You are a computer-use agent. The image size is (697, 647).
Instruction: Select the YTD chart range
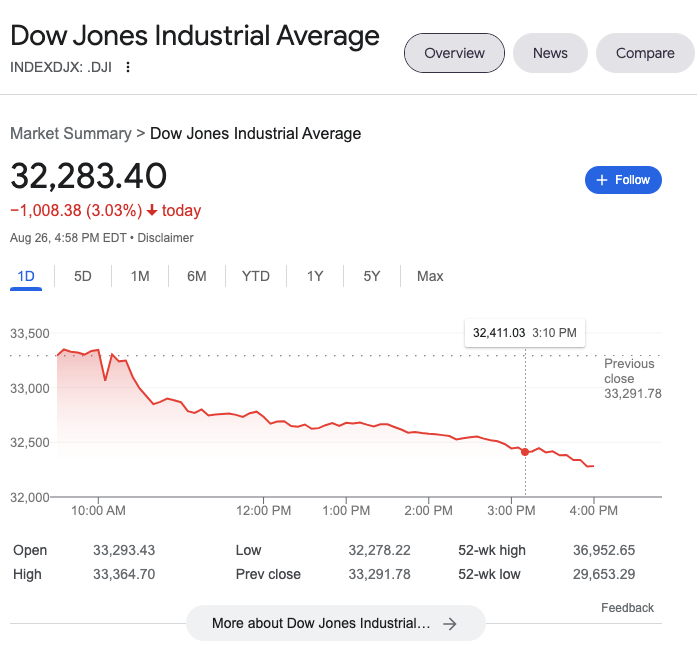coord(256,276)
